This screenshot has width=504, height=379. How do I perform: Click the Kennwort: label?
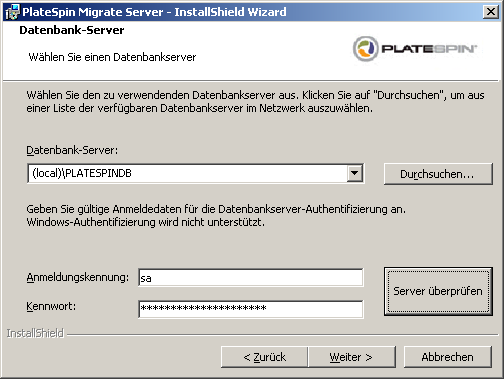pos(51,306)
